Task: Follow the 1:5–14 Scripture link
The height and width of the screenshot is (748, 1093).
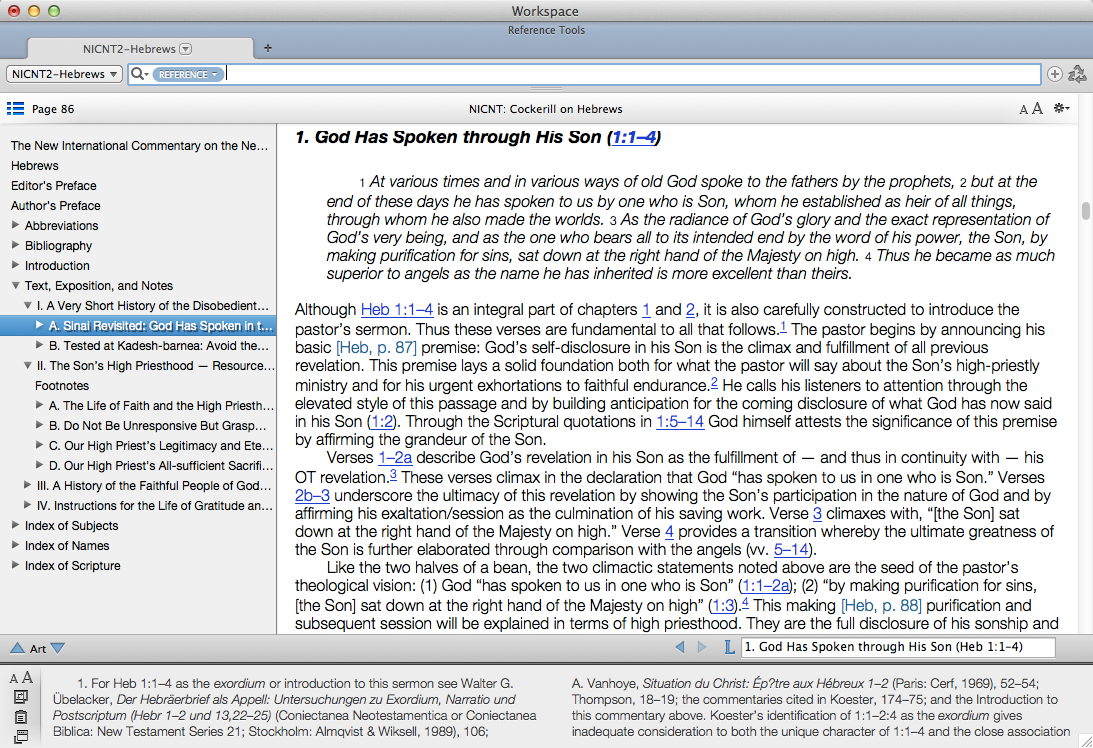Action: 679,422
